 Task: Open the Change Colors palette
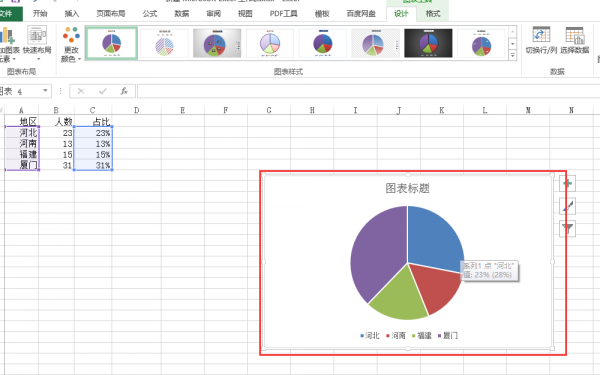coord(71,44)
